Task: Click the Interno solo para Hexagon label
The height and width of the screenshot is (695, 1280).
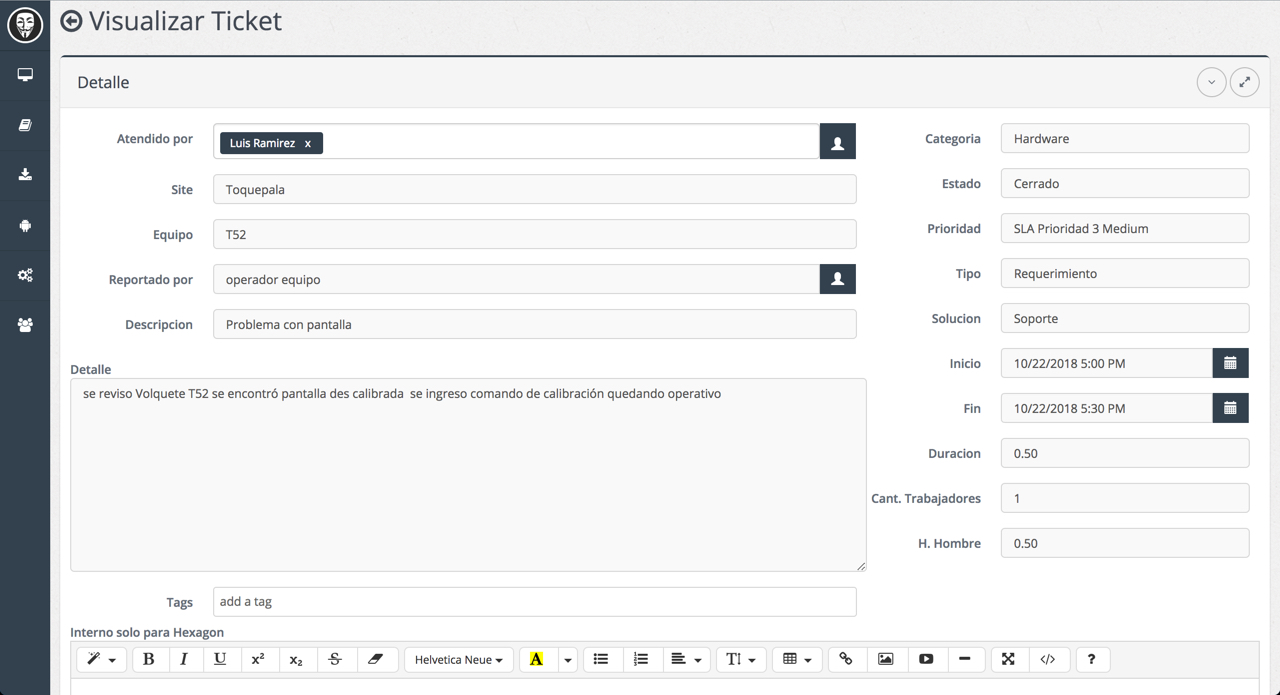Action: point(147,632)
